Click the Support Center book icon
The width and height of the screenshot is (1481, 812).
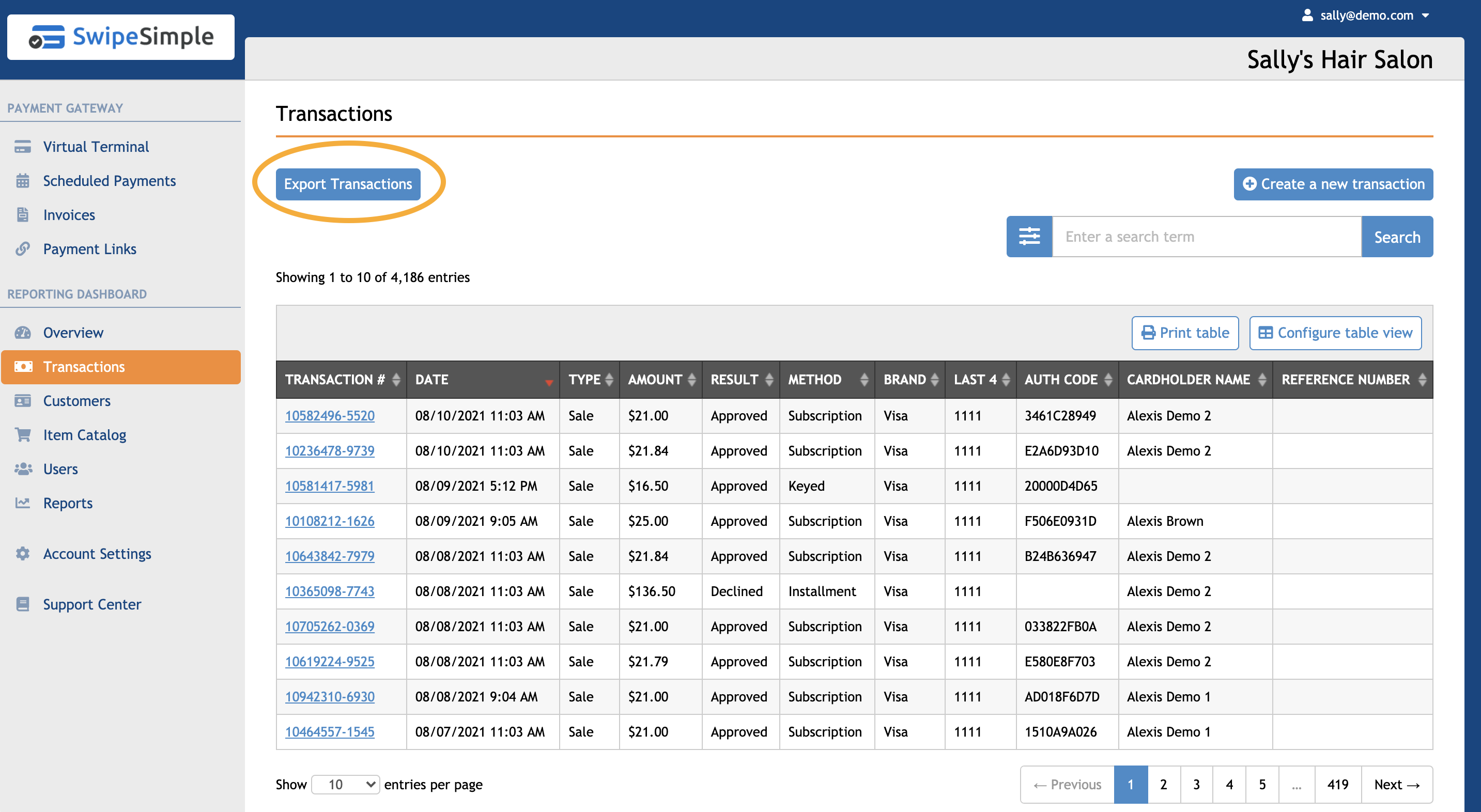pos(23,604)
